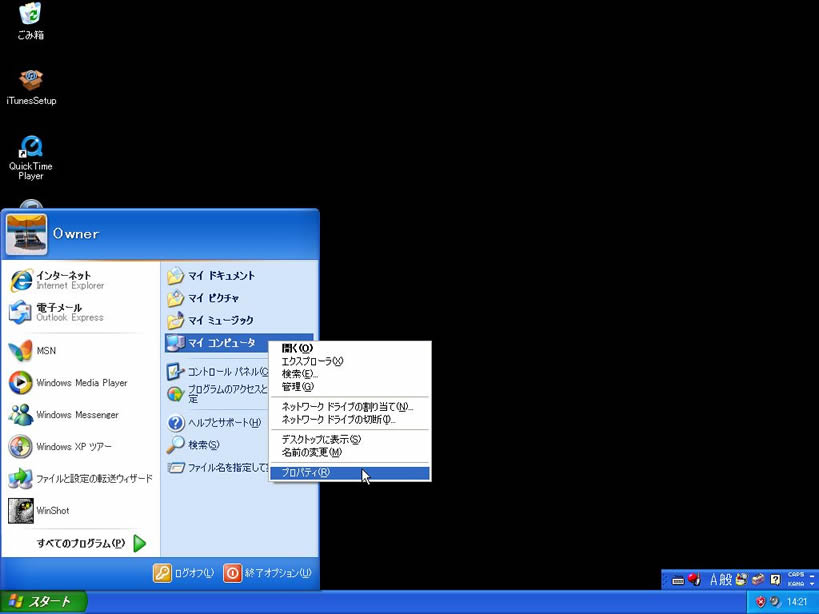Expand すべてのプログラム list
Viewport: 819px width, 614px height.
pyautogui.click(x=91, y=544)
